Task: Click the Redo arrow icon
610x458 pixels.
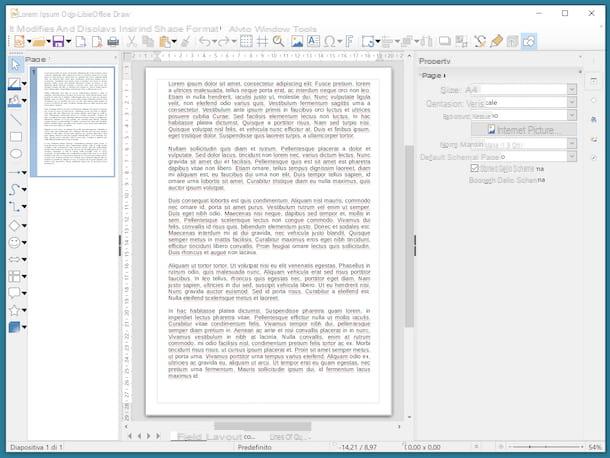Action: [224, 41]
